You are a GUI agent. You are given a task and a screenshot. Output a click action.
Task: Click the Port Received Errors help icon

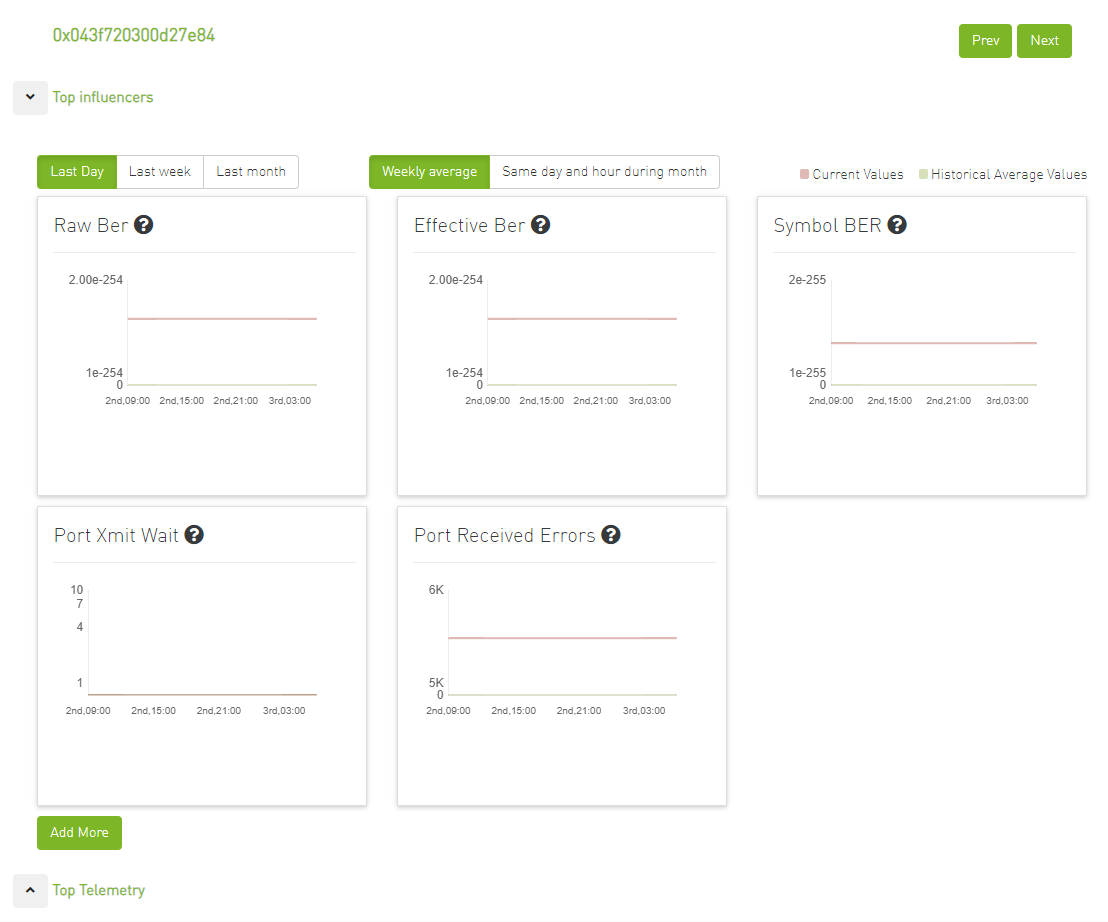click(611, 535)
